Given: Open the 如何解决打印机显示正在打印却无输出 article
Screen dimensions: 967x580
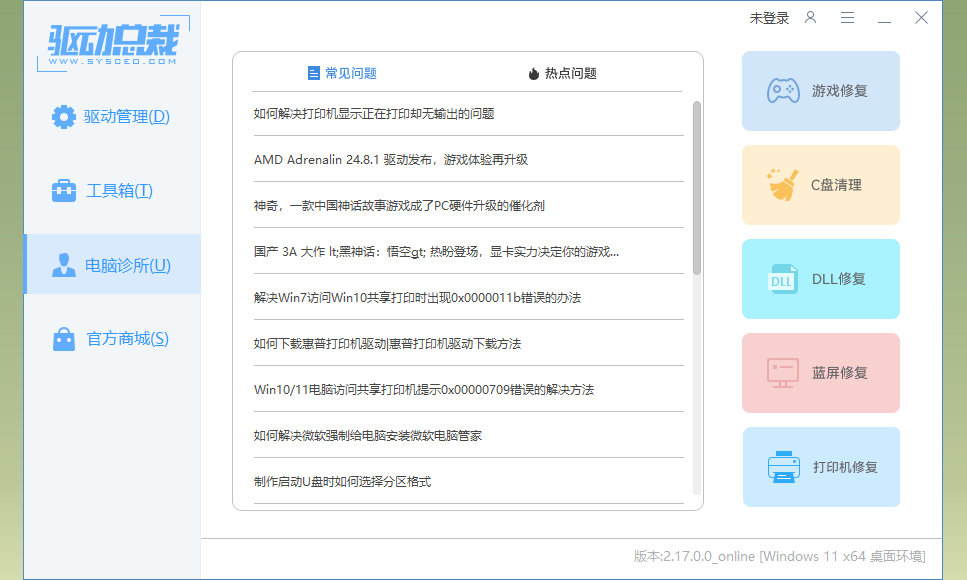Looking at the screenshot, I should point(374,114).
